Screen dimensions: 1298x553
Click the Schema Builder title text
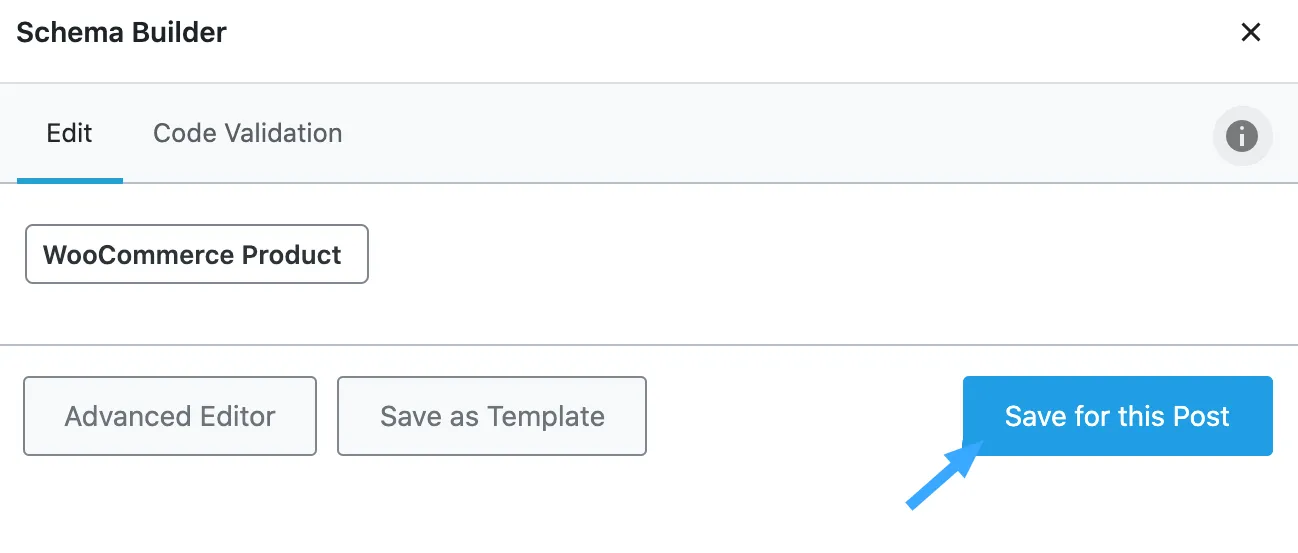(122, 33)
